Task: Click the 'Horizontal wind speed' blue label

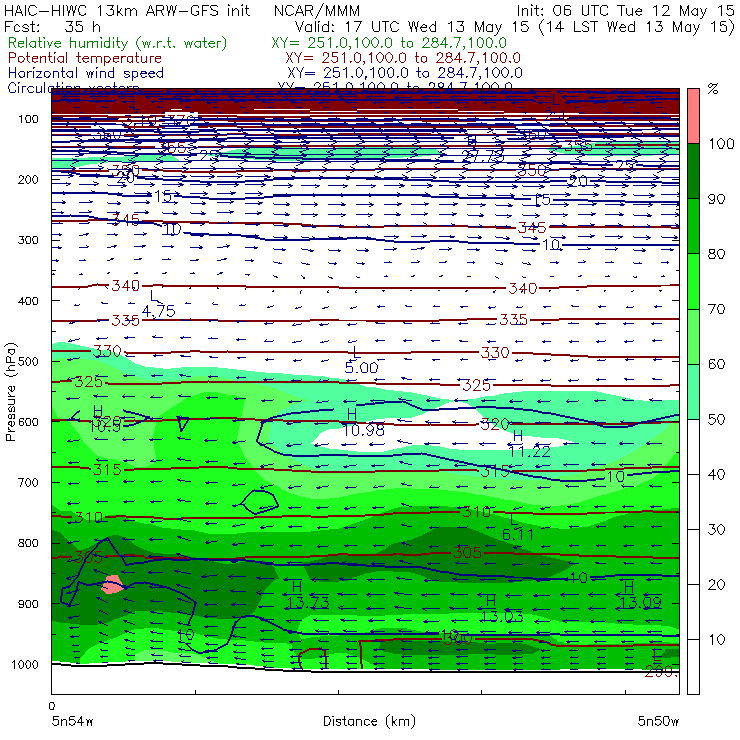Action: point(86,73)
